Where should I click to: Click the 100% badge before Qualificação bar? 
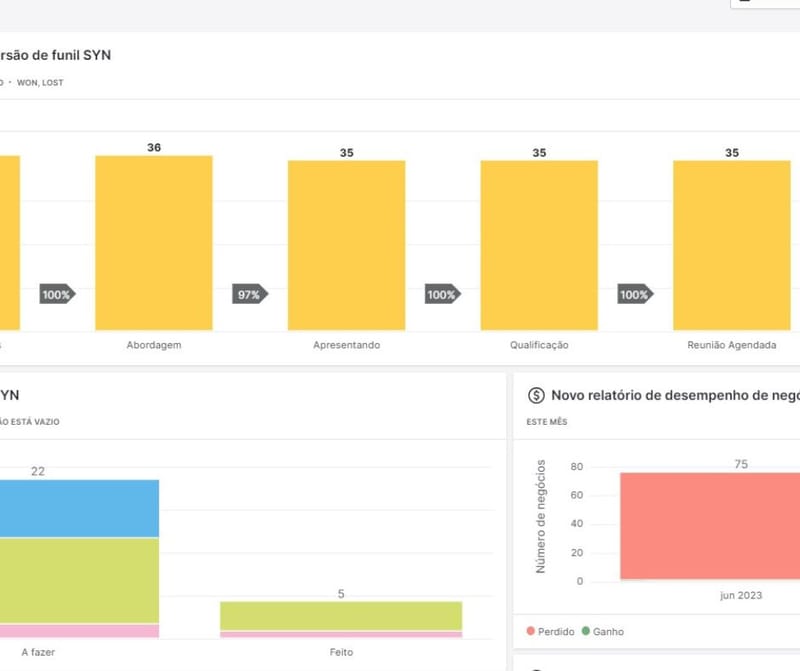click(x=442, y=295)
